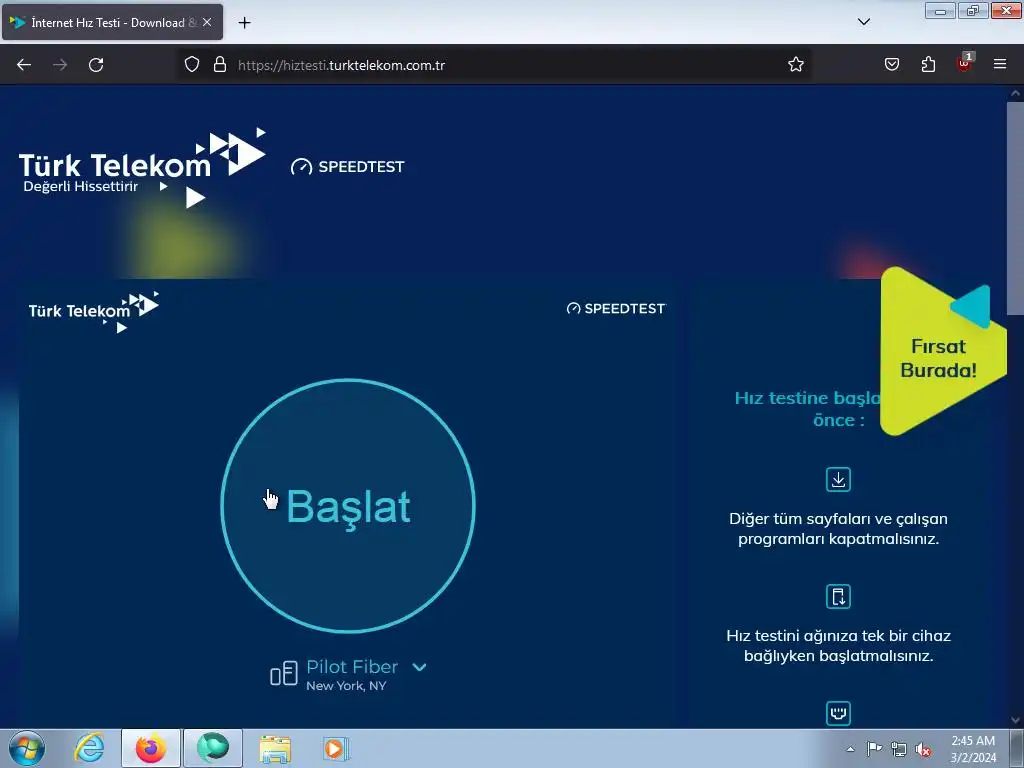Image resolution: width=1024 pixels, height=768 pixels.
Task: Click the URL address bar field
Action: 494,65
